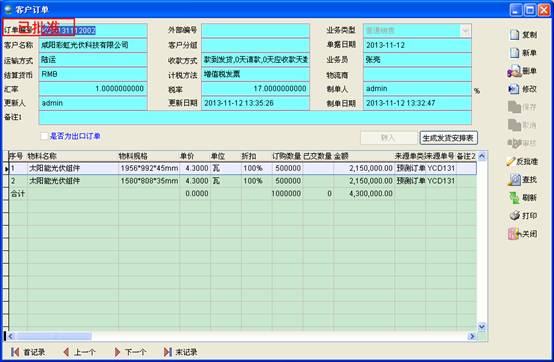Viewport: 554px width, 362px height.
Task: Un-approve the order with 反批准
Action: click(522, 161)
